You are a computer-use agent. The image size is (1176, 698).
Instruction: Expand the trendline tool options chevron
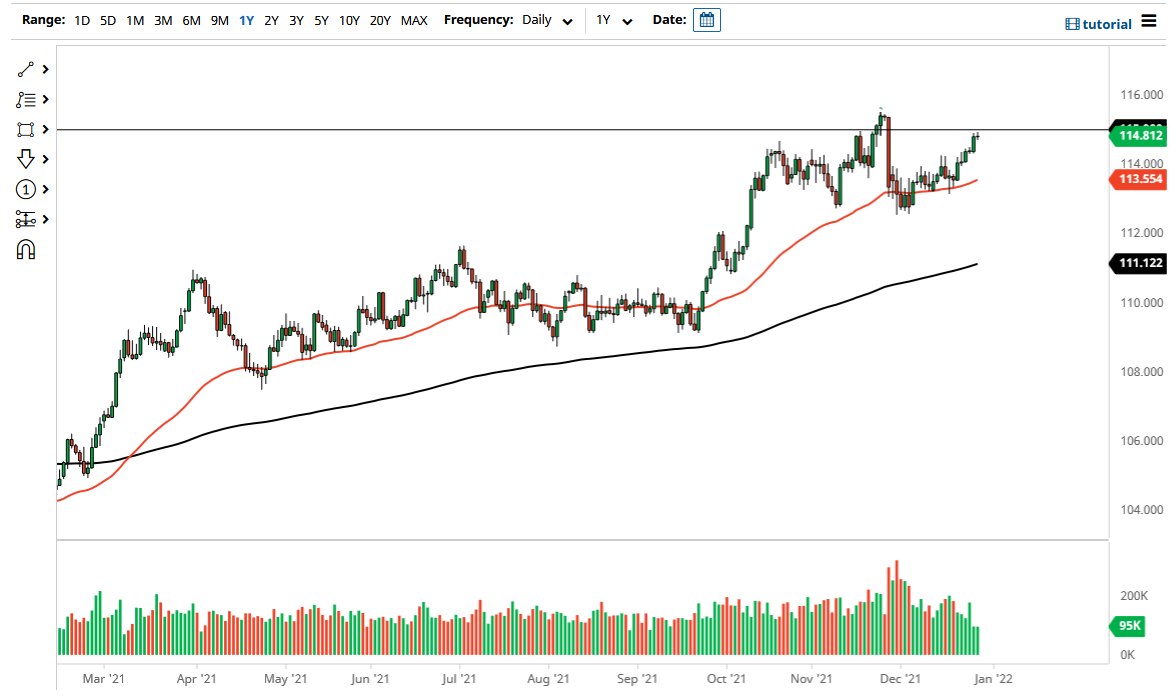tap(44, 69)
